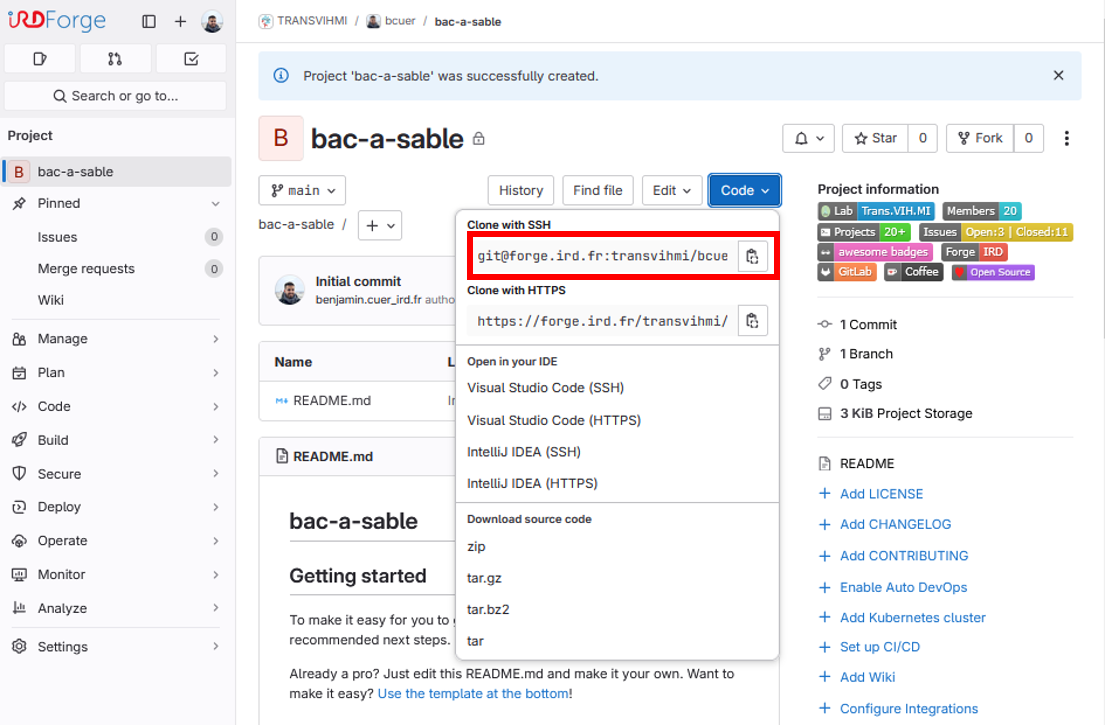Star the bac-a-sable project

pyautogui.click(x=875, y=138)
